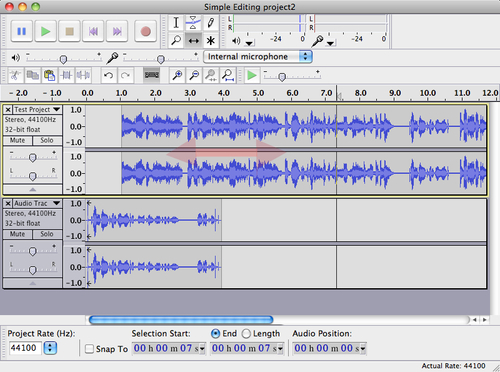Adjust the output volume slider
500x372 pixels.
point(63,59)
